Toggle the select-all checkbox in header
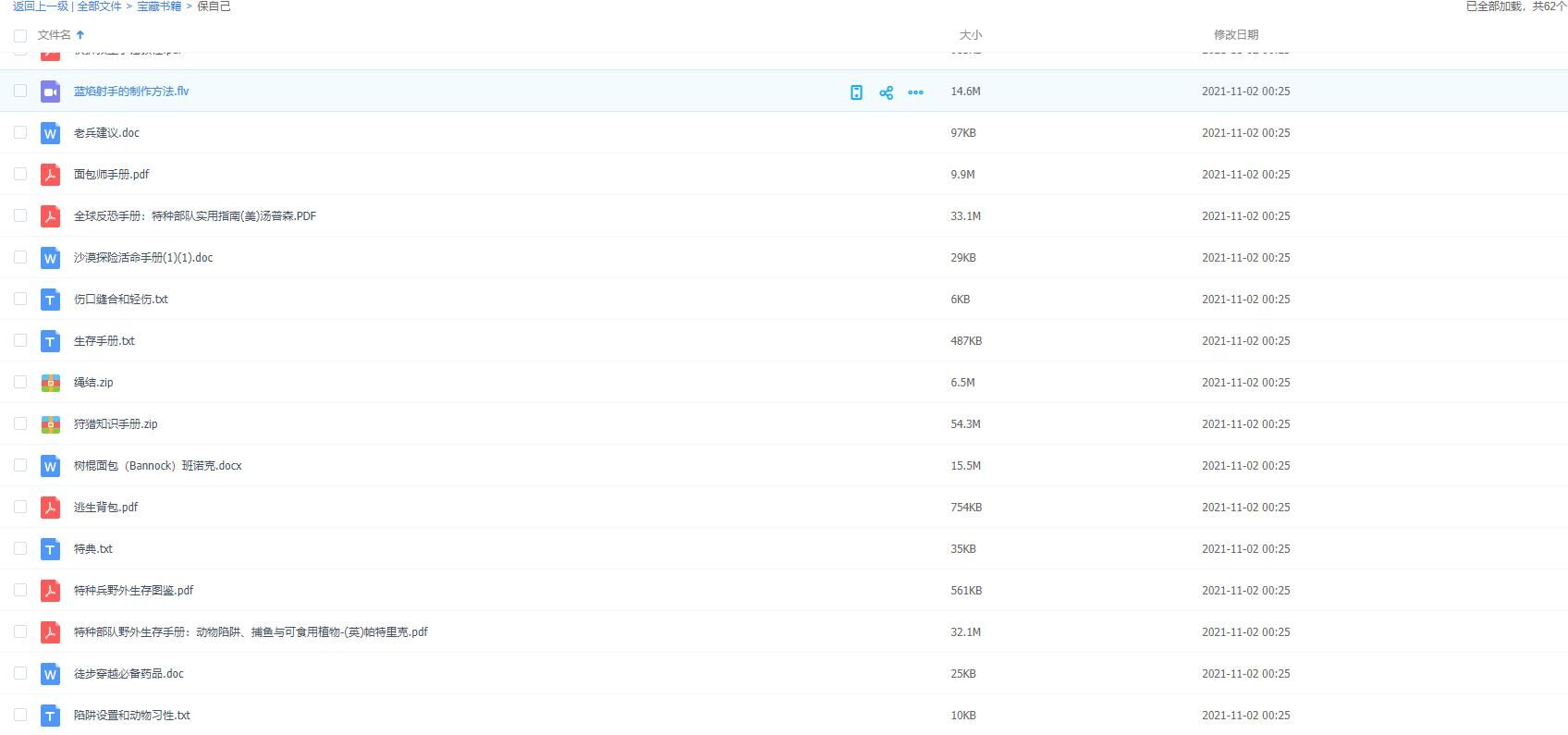 [x=20, y=35]
